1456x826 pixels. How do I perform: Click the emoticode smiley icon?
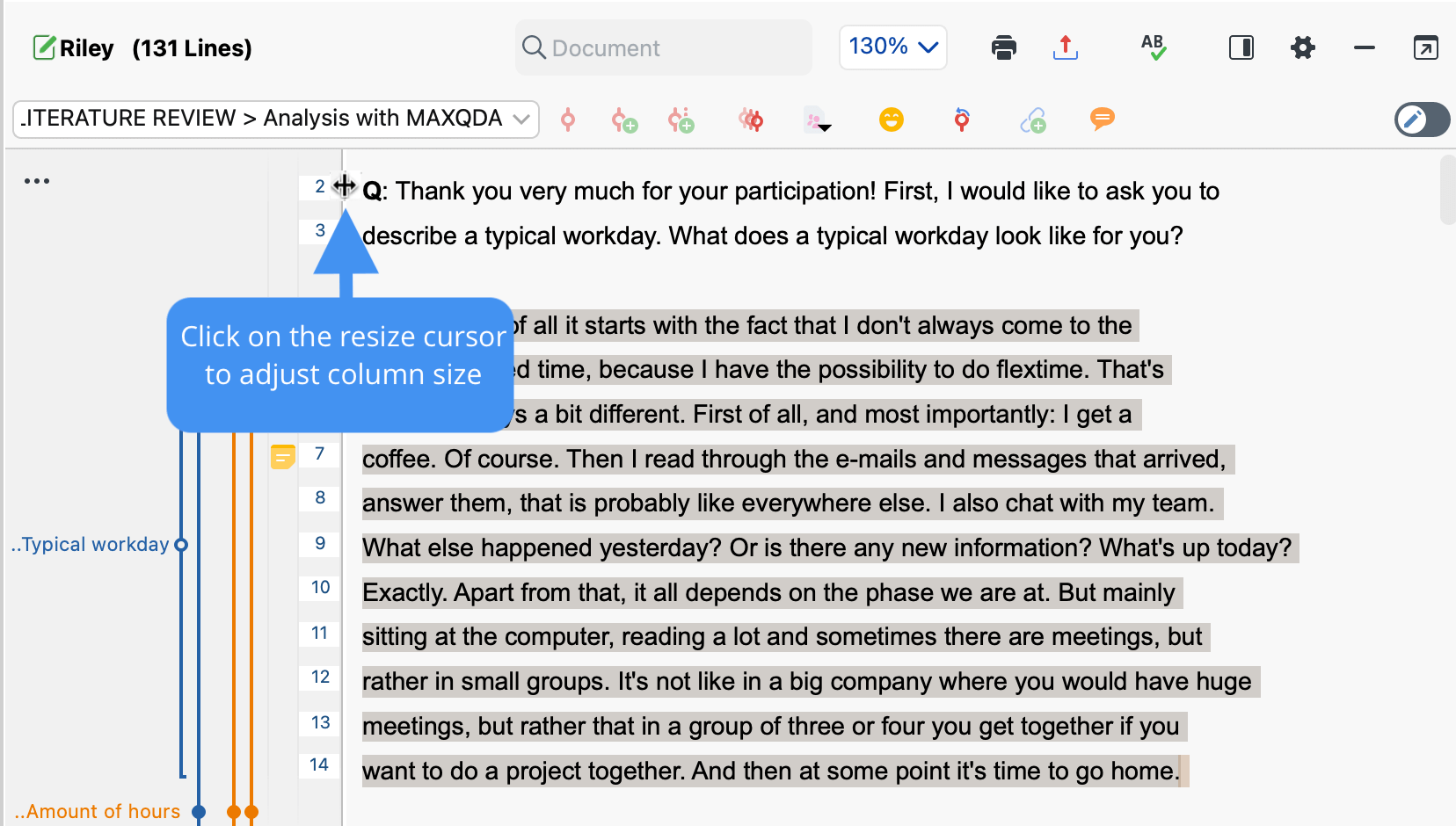(891, 119)
